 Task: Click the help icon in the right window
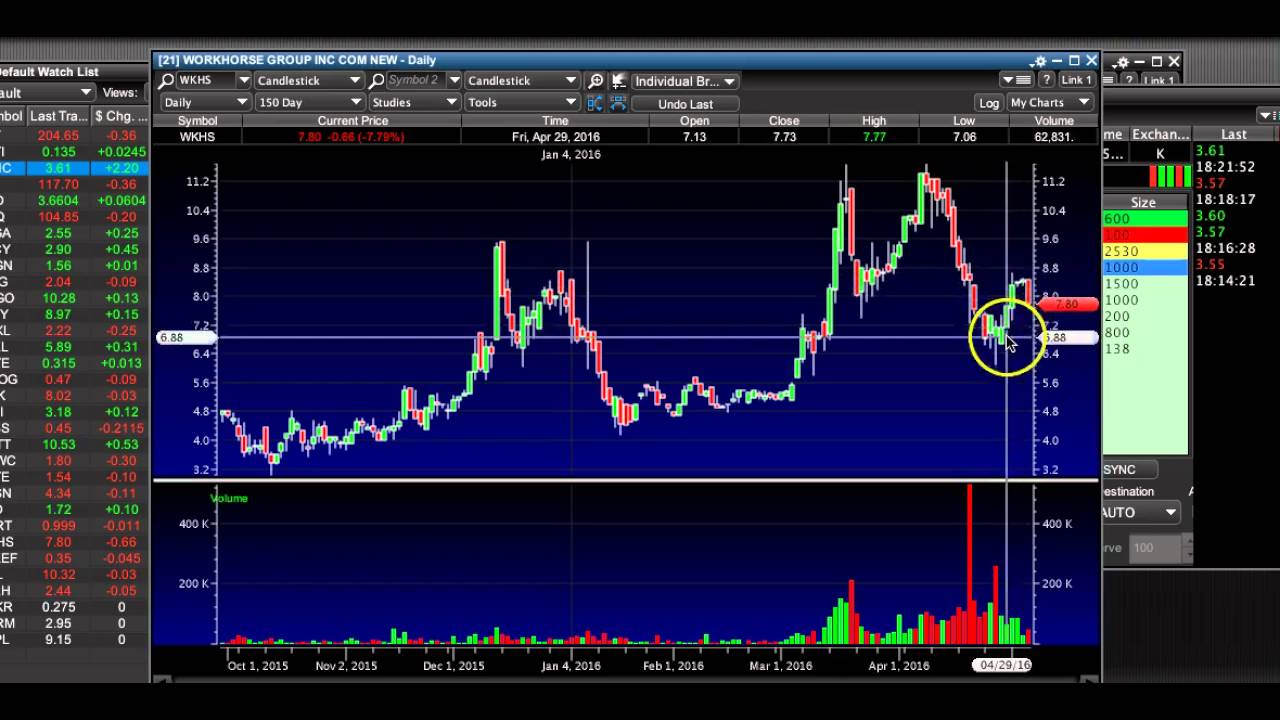pos(1128,80)
